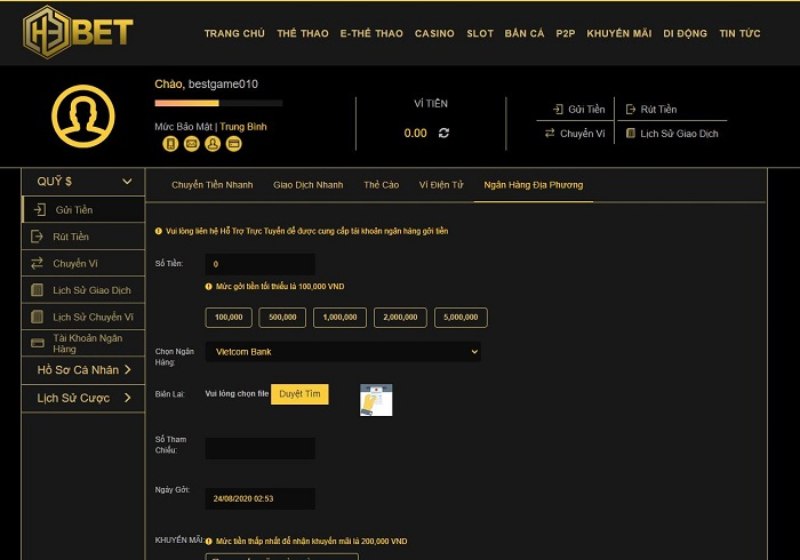Viewport: 800px width, 560px height.
Task: Click the Ngày Gửi date field
Action: tap(260, 498)
